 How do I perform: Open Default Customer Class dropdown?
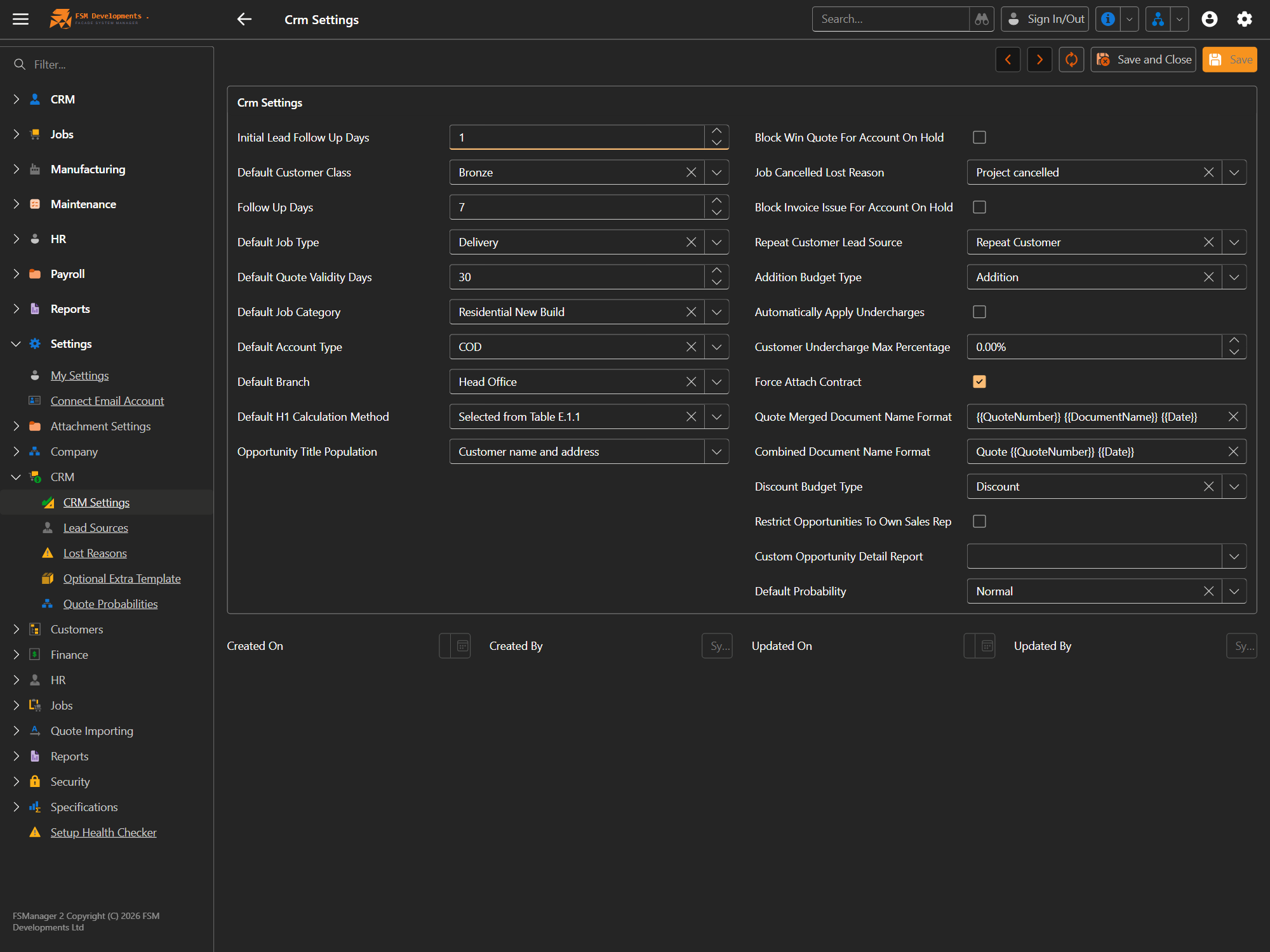click(x=717, y=172)
